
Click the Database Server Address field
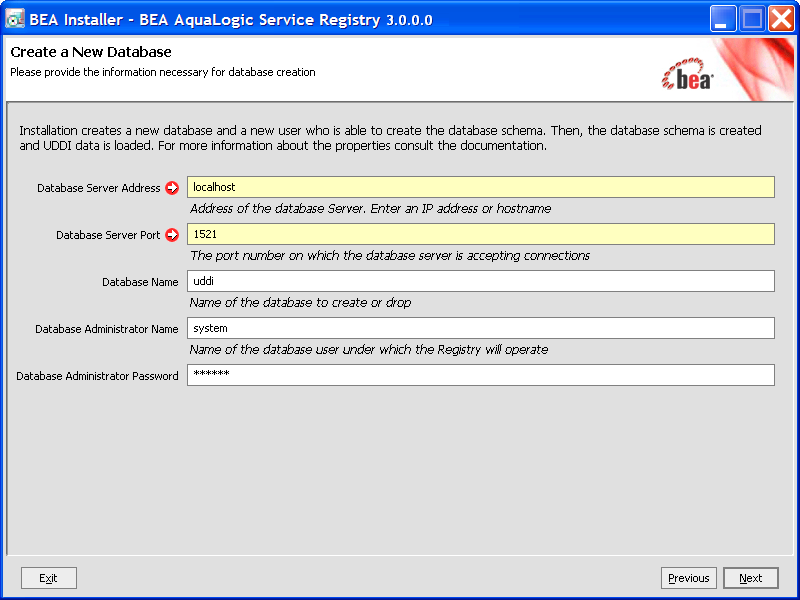click(x=481, y=187)
